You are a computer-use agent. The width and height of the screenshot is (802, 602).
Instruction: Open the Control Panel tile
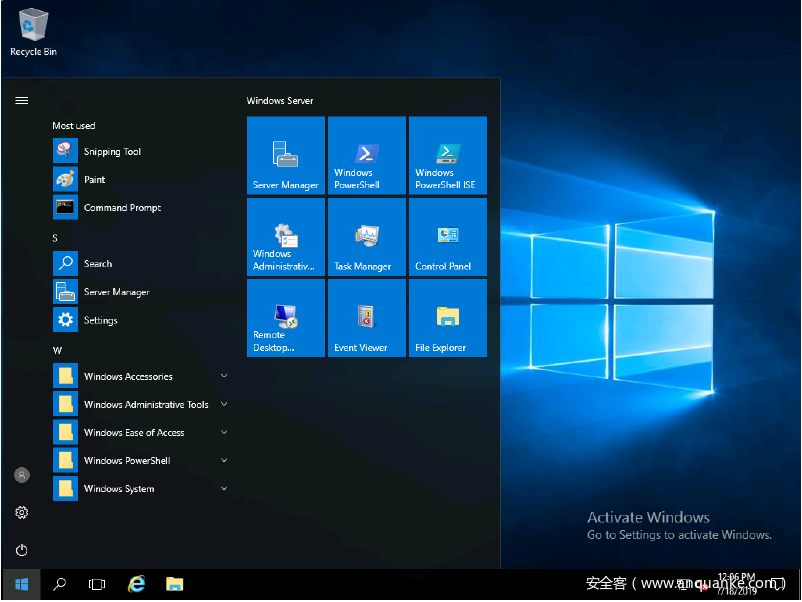[448, 237]
